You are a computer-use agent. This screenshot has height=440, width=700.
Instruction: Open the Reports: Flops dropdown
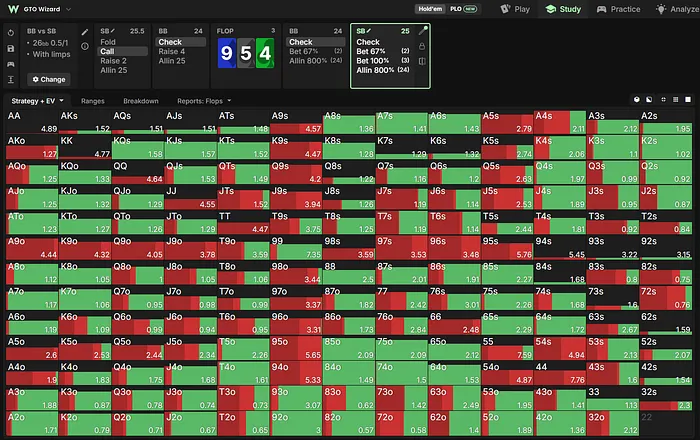[204, 101]
